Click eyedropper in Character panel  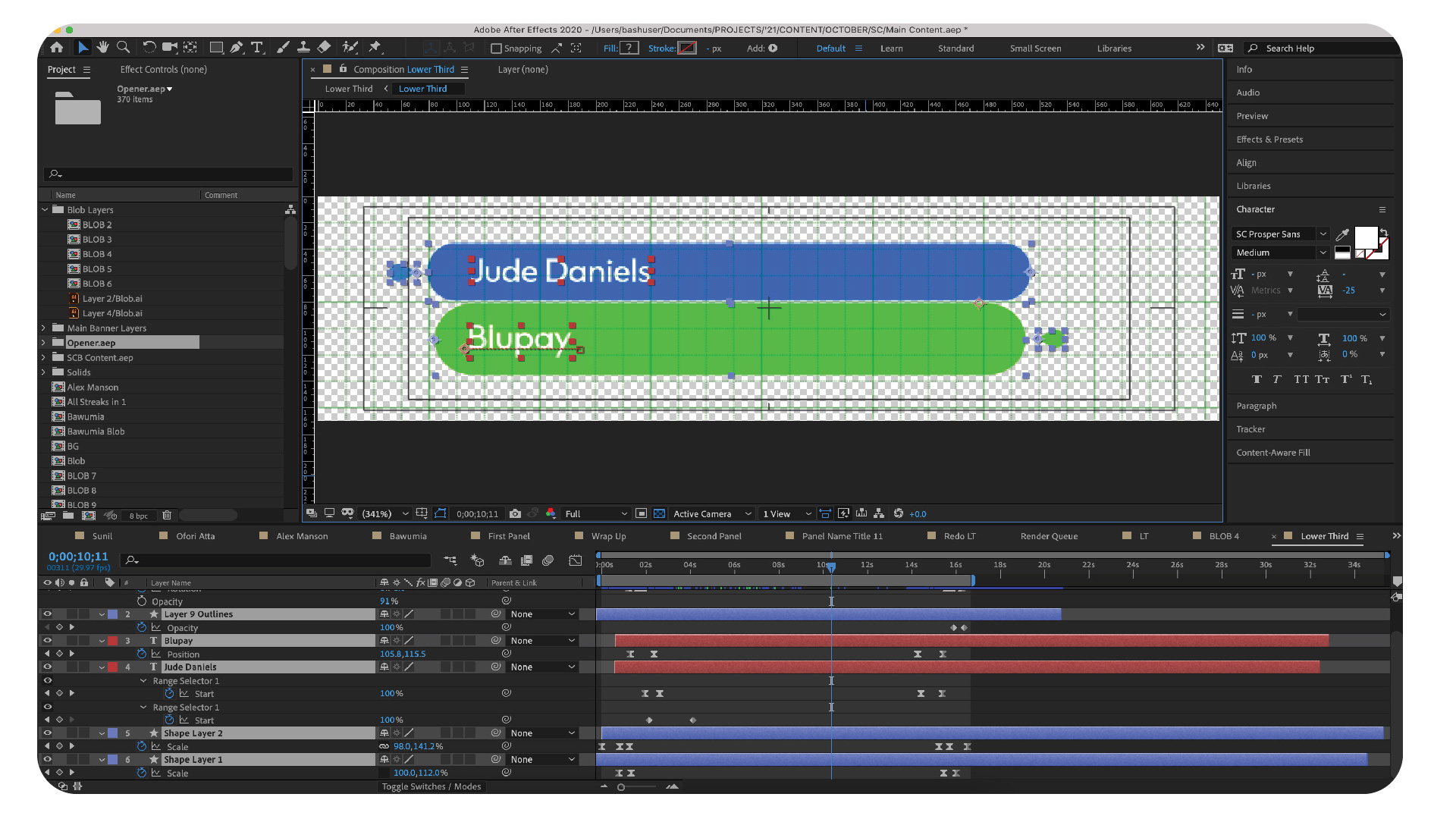(x=1342, y=234)
